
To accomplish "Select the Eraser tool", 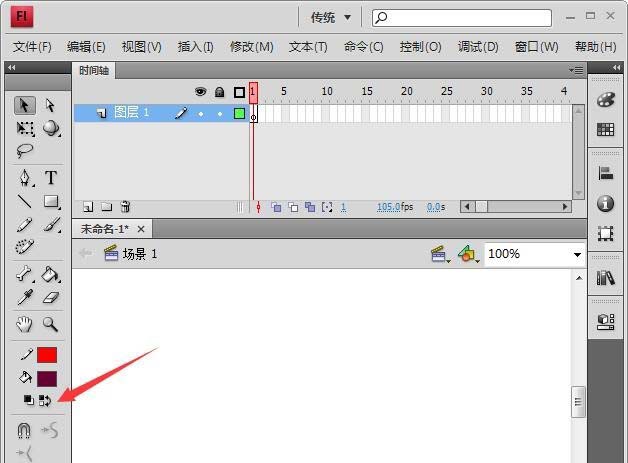I will (x=51, y=298).
